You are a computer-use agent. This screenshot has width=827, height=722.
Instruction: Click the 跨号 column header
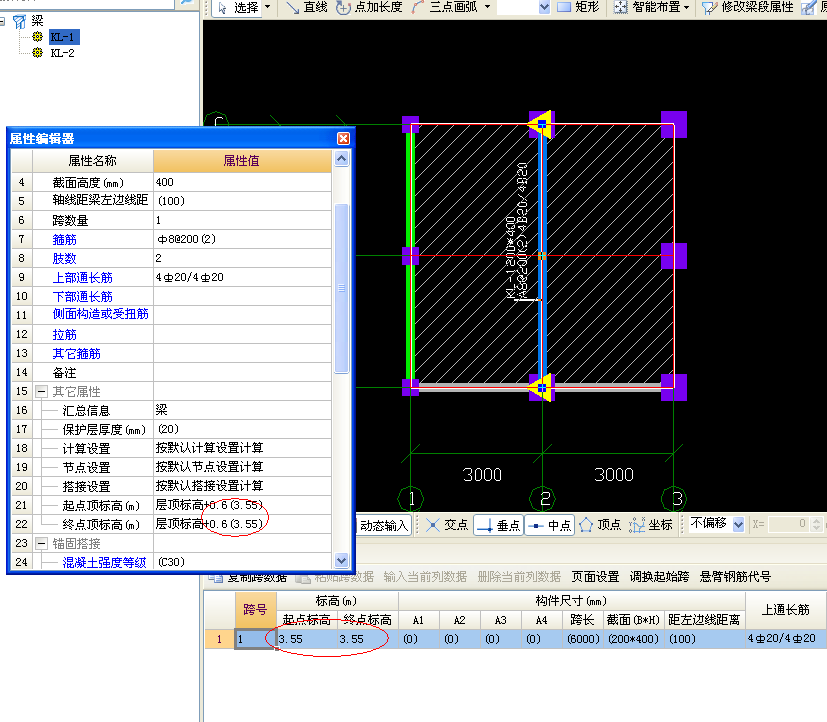tap(255, 610)
